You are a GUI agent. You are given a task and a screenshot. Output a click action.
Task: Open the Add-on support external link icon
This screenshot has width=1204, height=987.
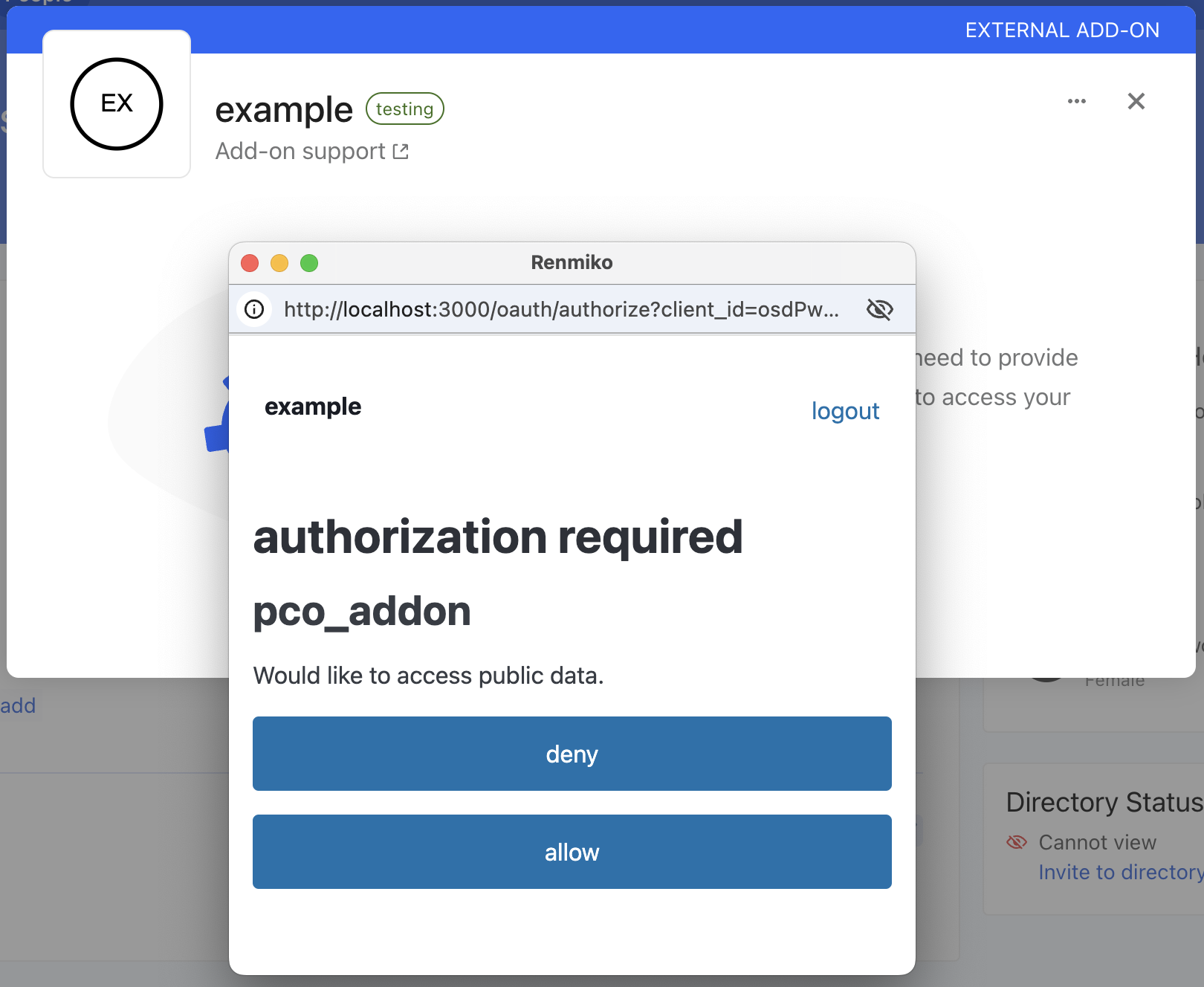(x=401, y=151)
